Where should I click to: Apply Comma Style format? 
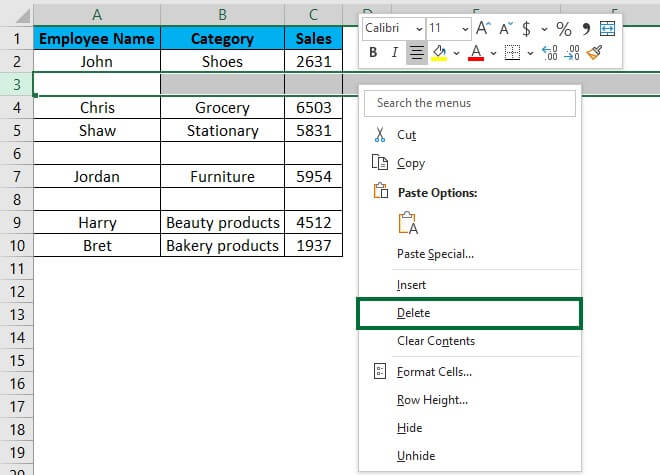pyautogui.click(x=585, y=28)
